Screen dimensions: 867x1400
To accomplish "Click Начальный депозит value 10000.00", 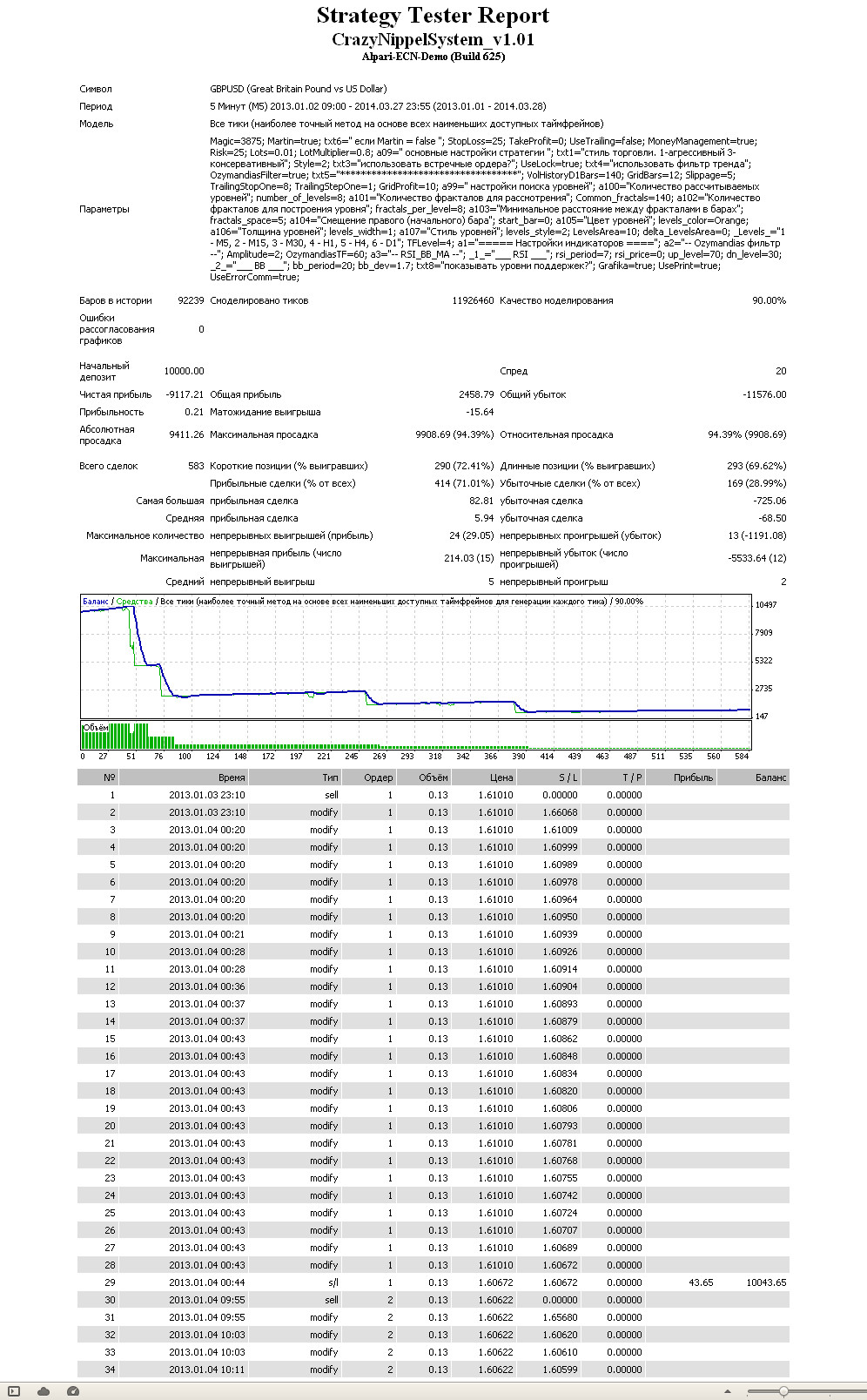I will point(184,371).
